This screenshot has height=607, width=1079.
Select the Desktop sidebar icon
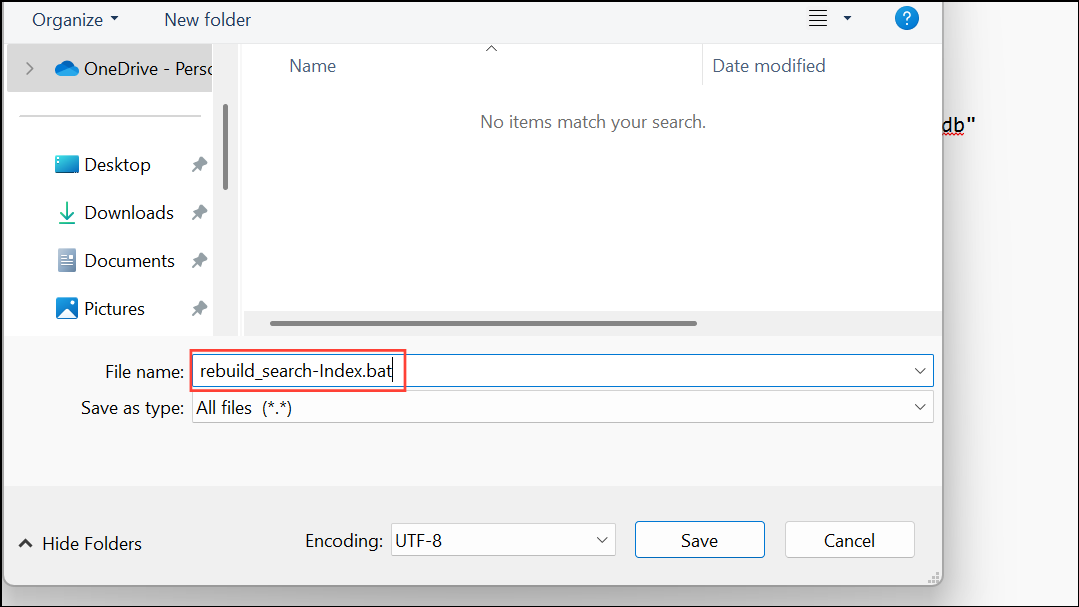(x=65, y=164)
